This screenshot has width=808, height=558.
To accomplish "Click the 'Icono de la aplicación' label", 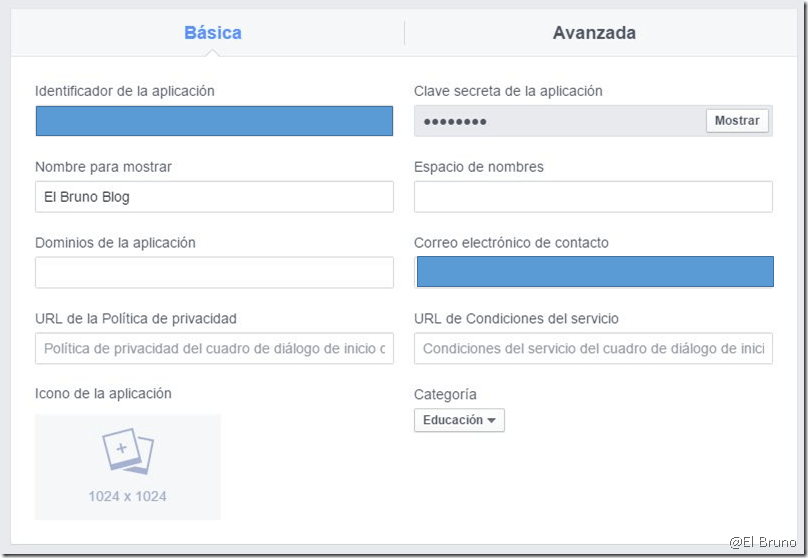I will tap(103, 394).
